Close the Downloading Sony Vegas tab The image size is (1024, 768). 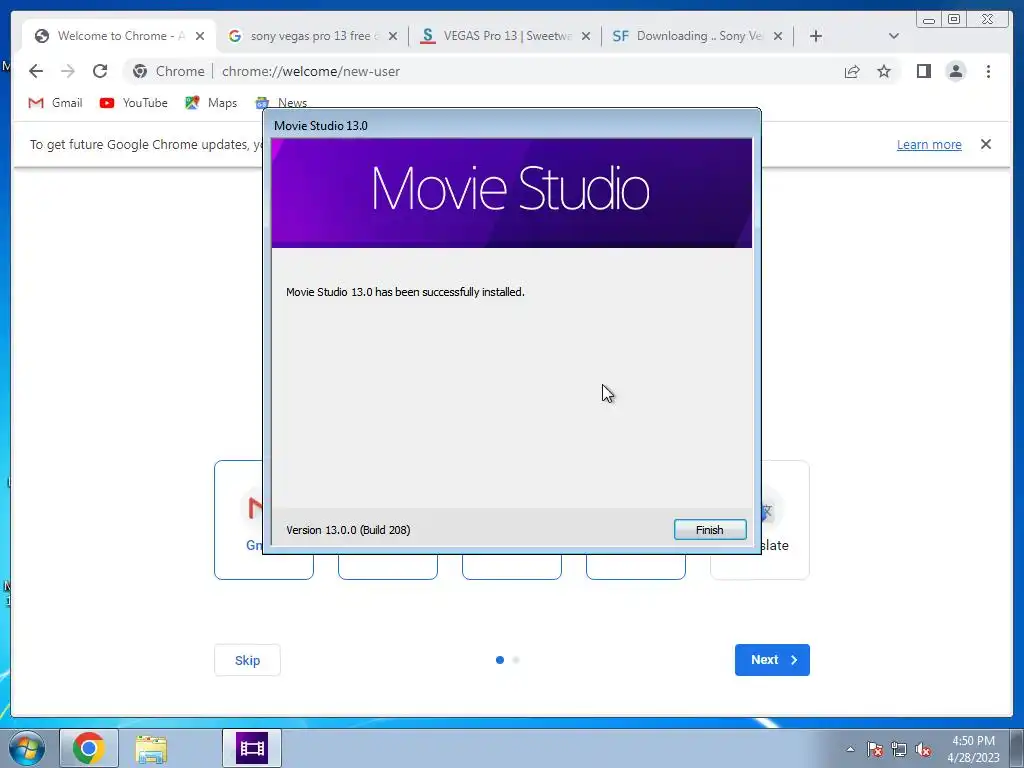coord(778,36)
